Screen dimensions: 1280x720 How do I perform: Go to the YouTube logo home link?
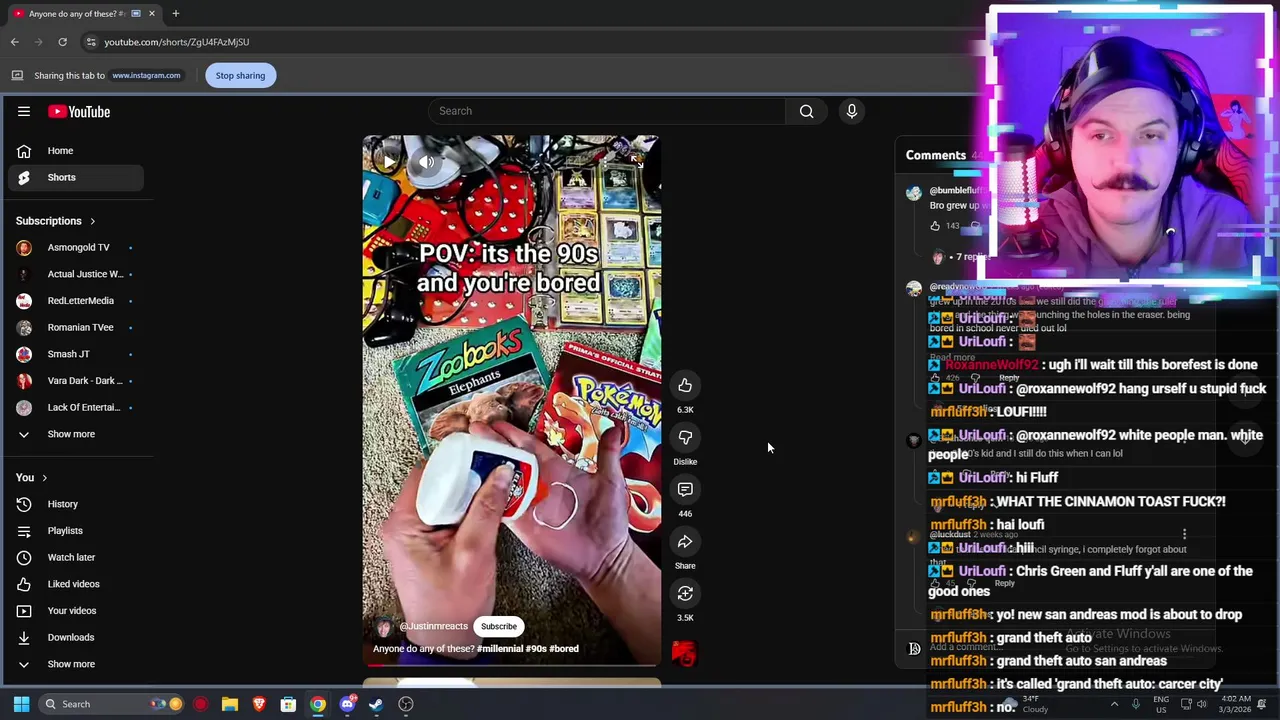coord(79,112)
